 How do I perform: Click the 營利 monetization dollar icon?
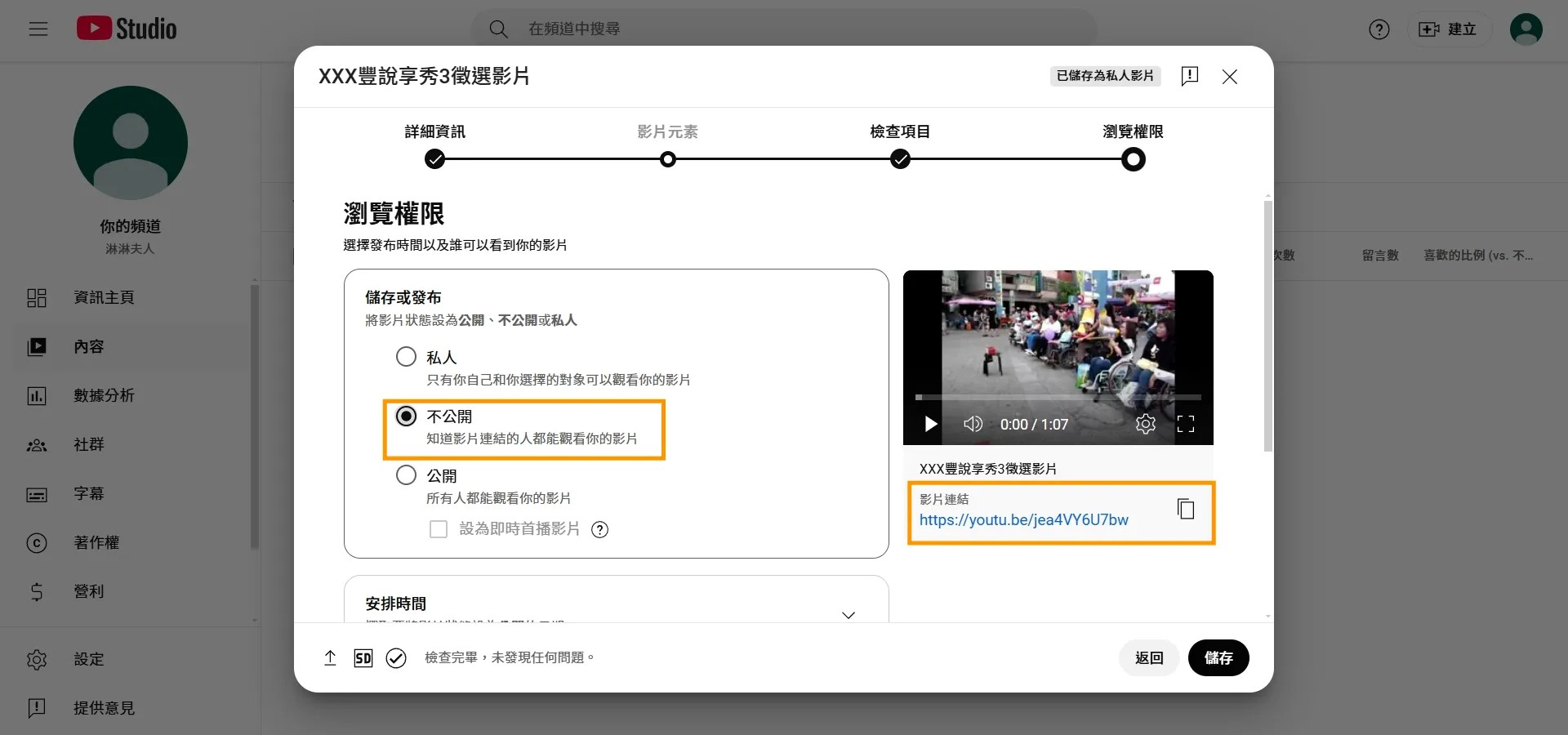[37, 591]
